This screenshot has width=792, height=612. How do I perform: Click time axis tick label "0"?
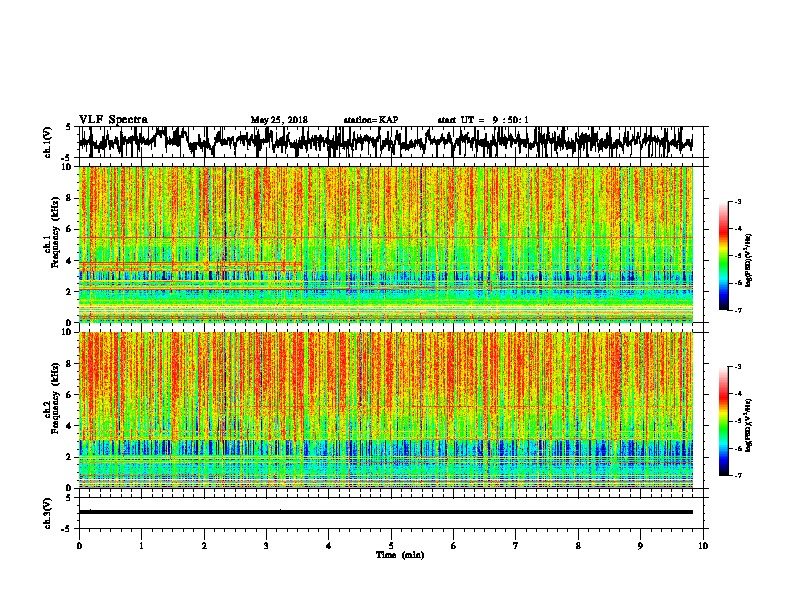[x=79, y=545]
